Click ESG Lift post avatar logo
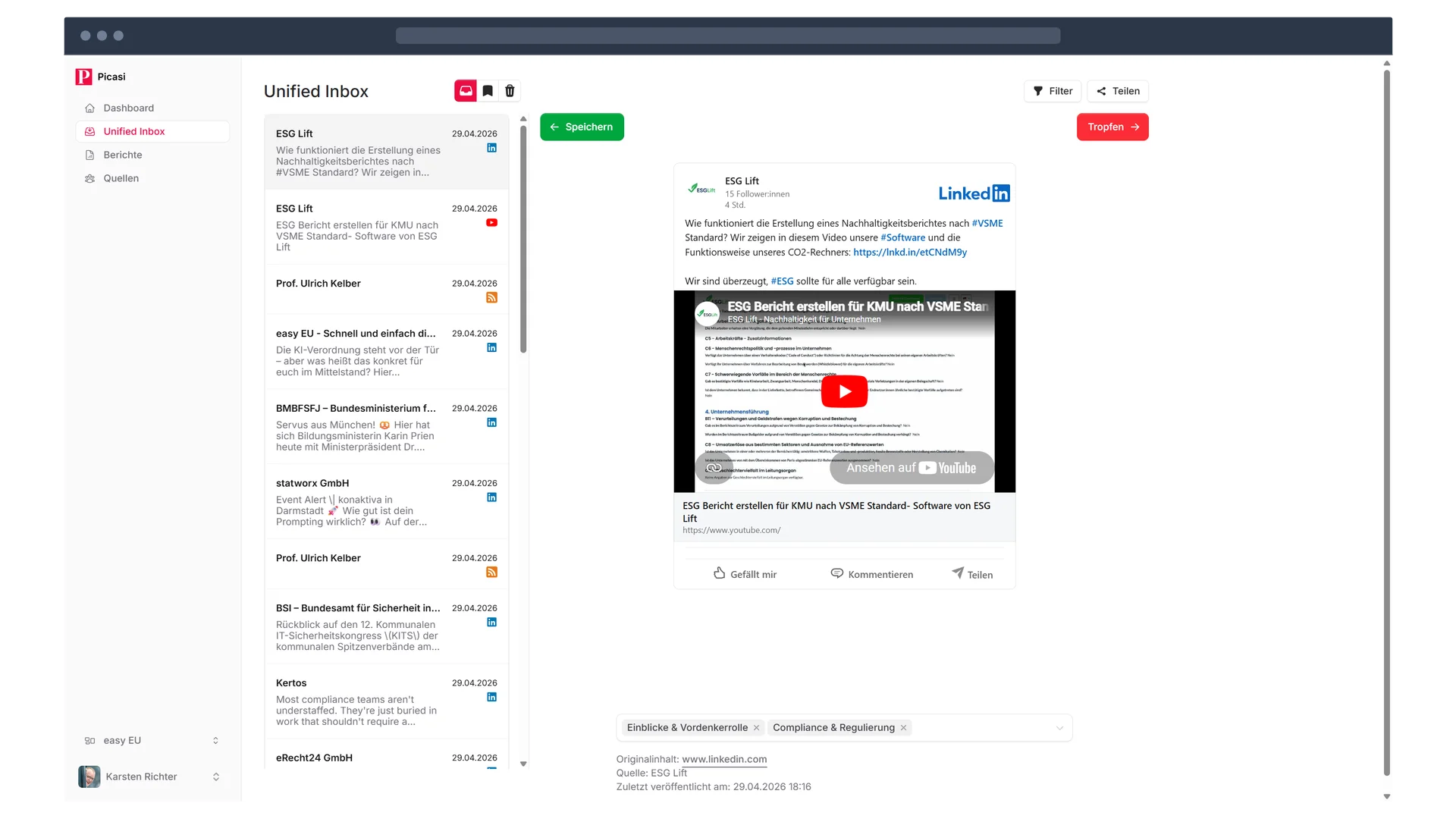 click(701, 190)
